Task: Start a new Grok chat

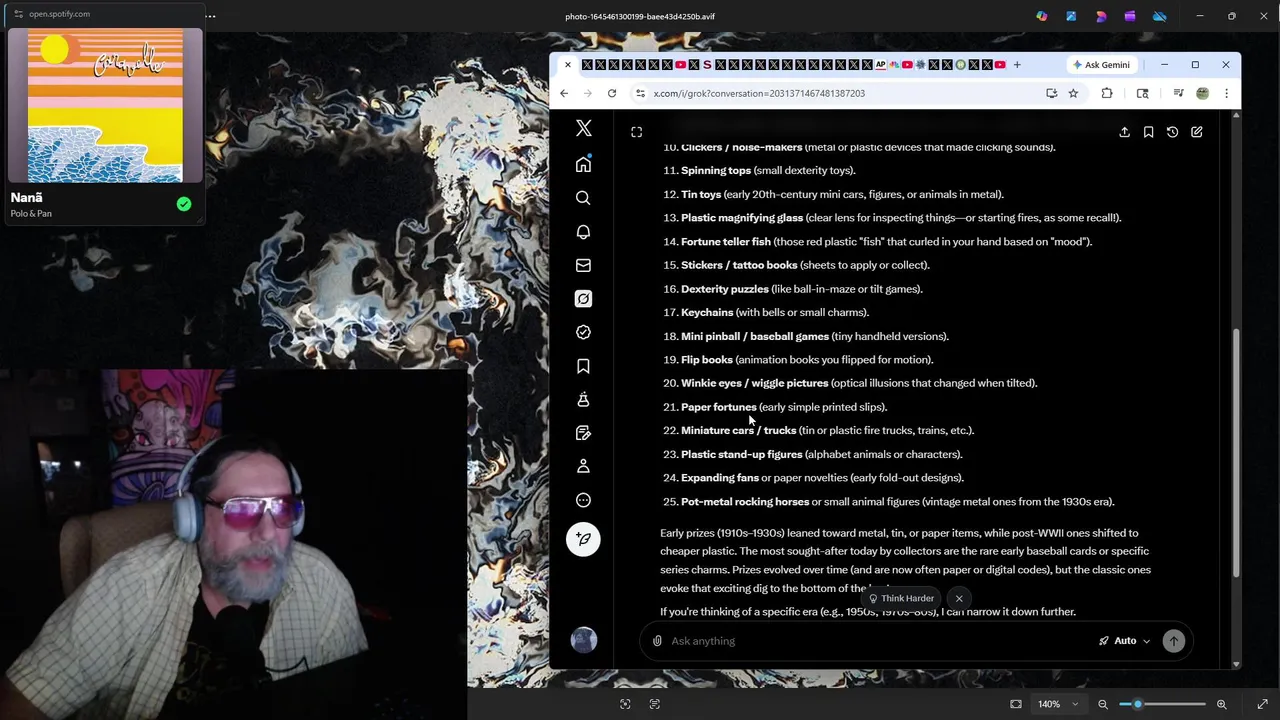Action: pyautogui.click(x=1196, y=132)
